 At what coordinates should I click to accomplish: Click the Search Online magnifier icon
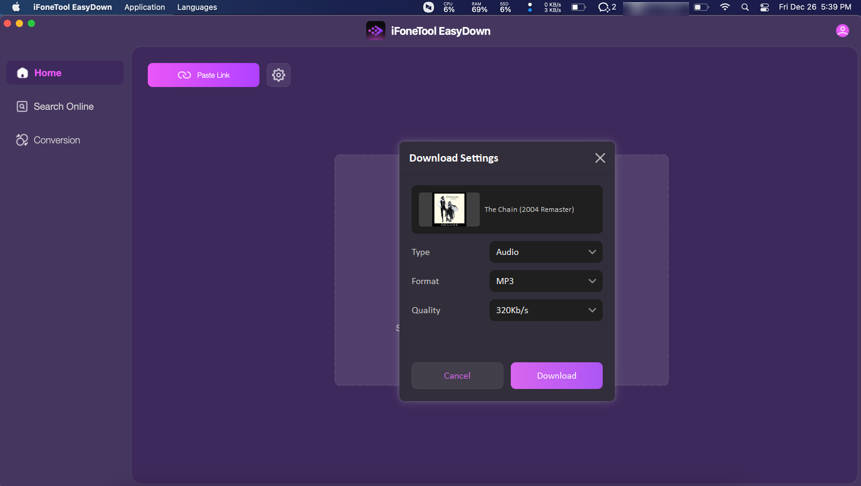tap(22, 107)
